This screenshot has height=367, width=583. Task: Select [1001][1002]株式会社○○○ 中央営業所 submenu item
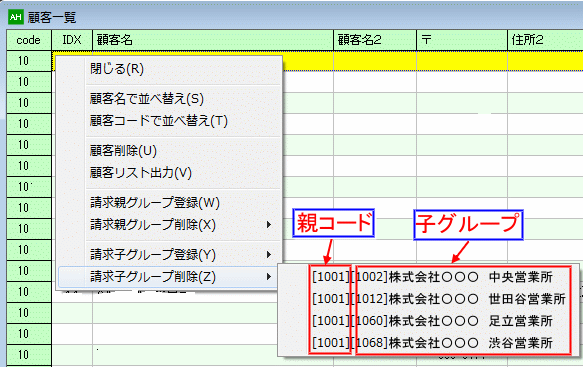pos(428,277)
